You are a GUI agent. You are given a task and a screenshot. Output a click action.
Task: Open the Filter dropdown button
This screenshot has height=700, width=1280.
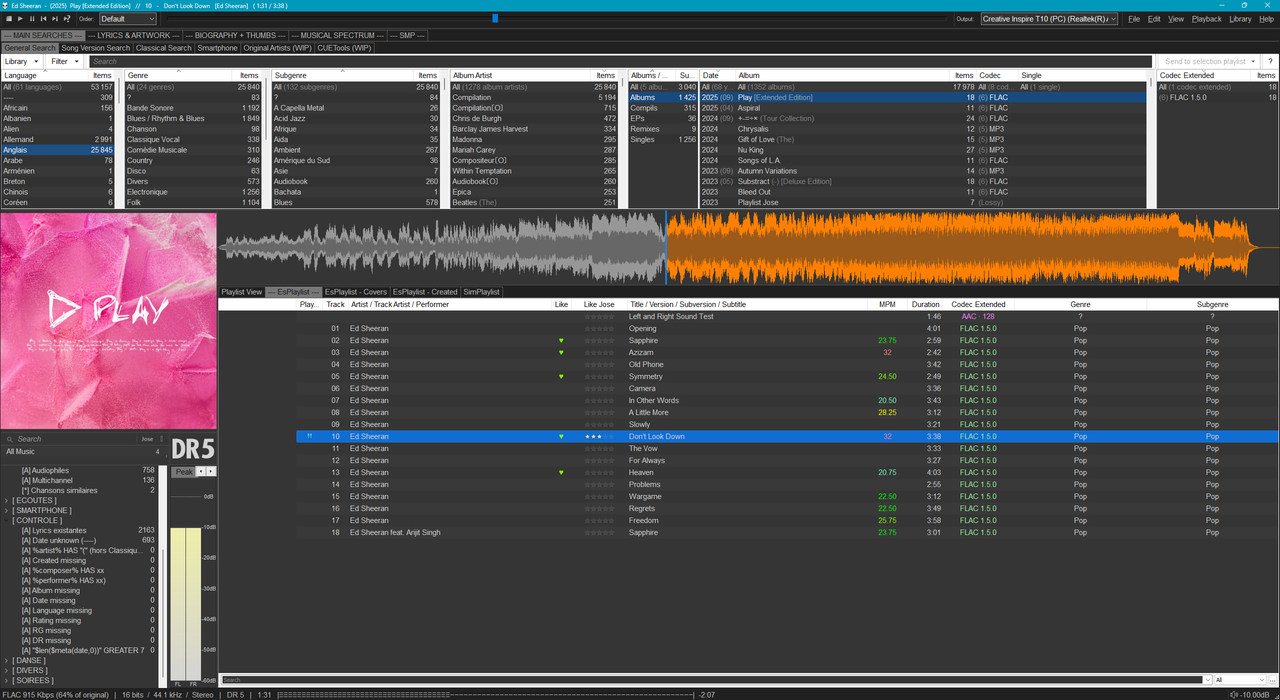coord(66,61)
